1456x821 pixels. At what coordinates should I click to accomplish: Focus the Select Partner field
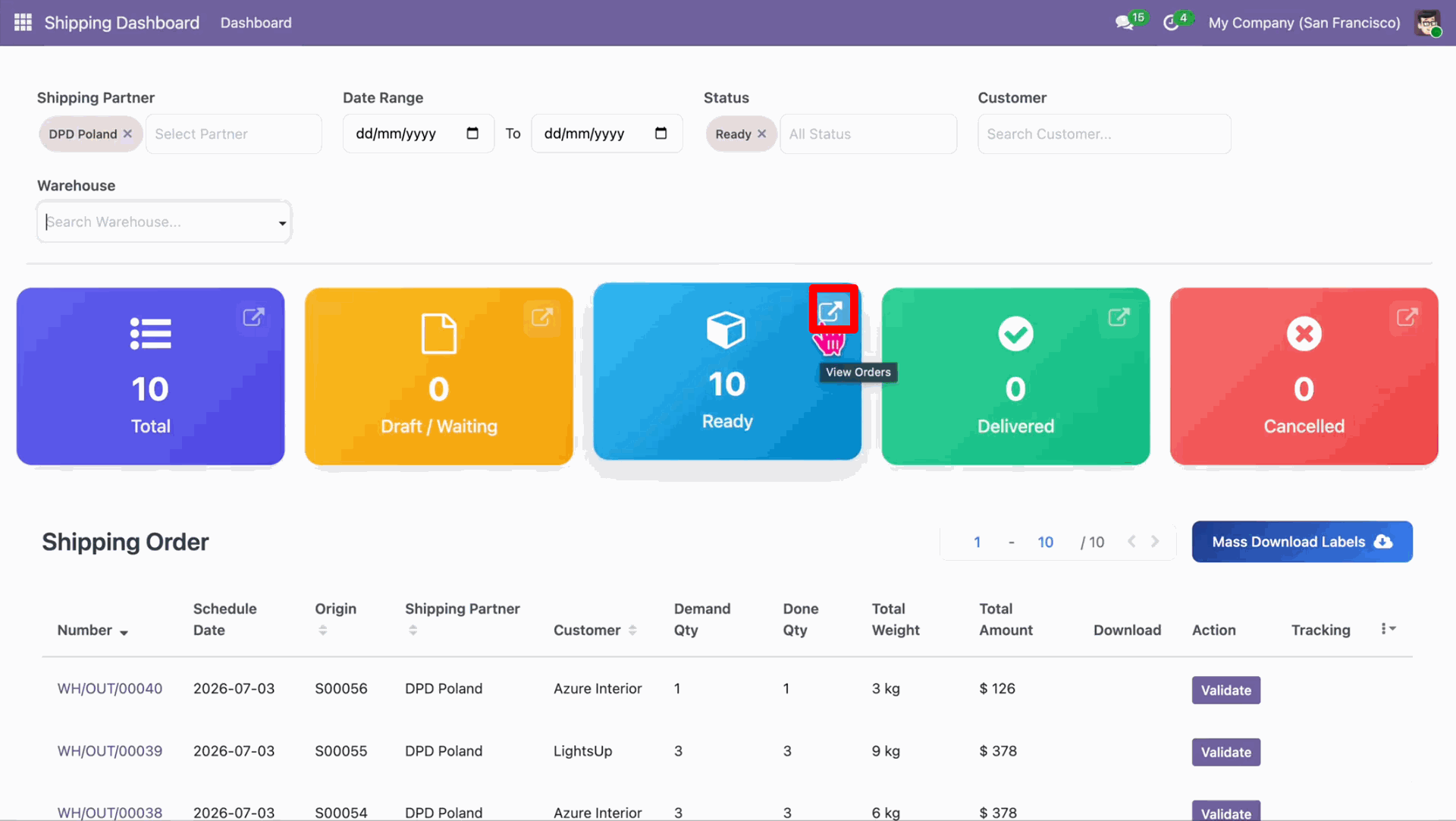234,134
